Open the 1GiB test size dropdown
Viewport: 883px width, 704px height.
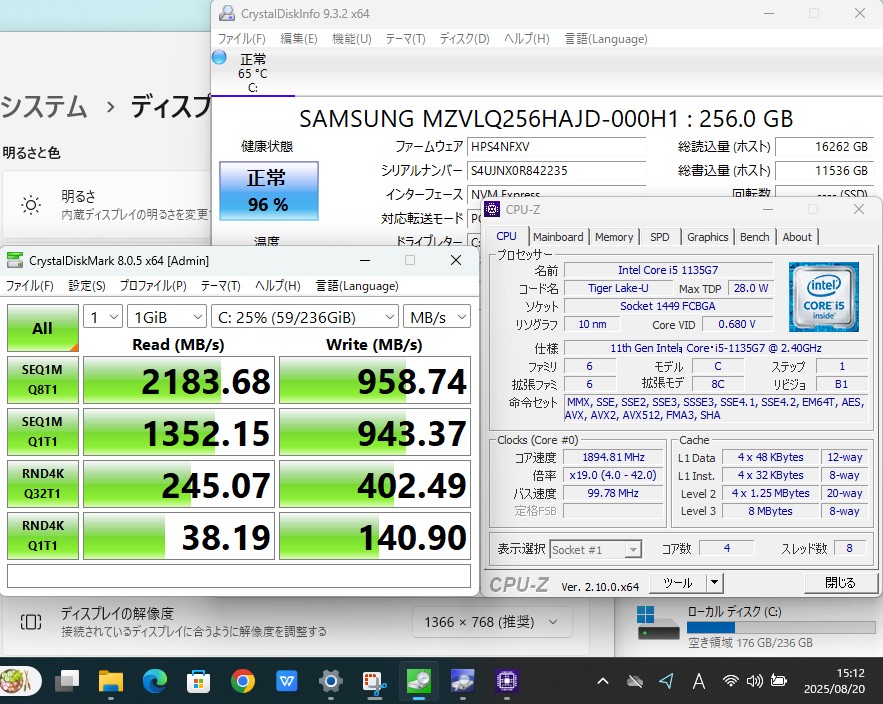click(x=167, y=317)
